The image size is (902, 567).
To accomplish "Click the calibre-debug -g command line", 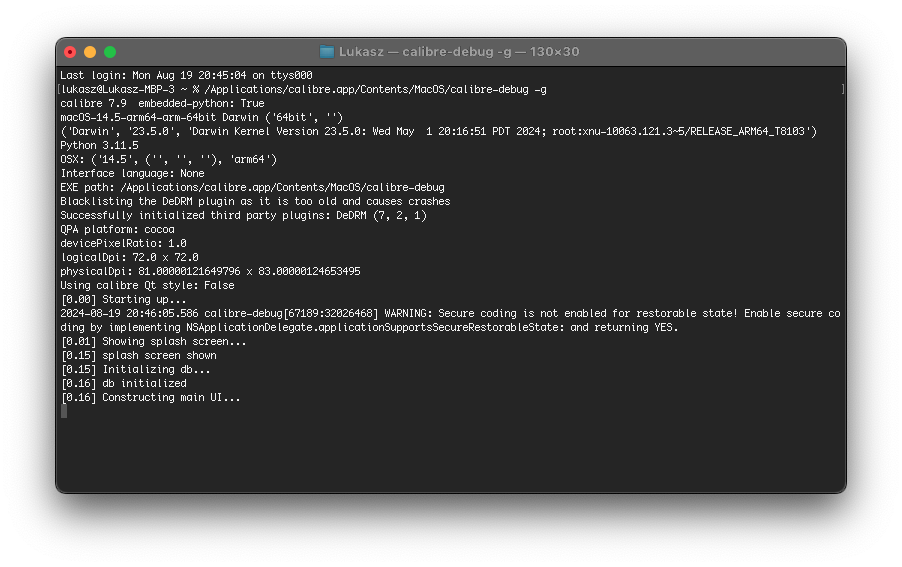I will click(304, 89).
